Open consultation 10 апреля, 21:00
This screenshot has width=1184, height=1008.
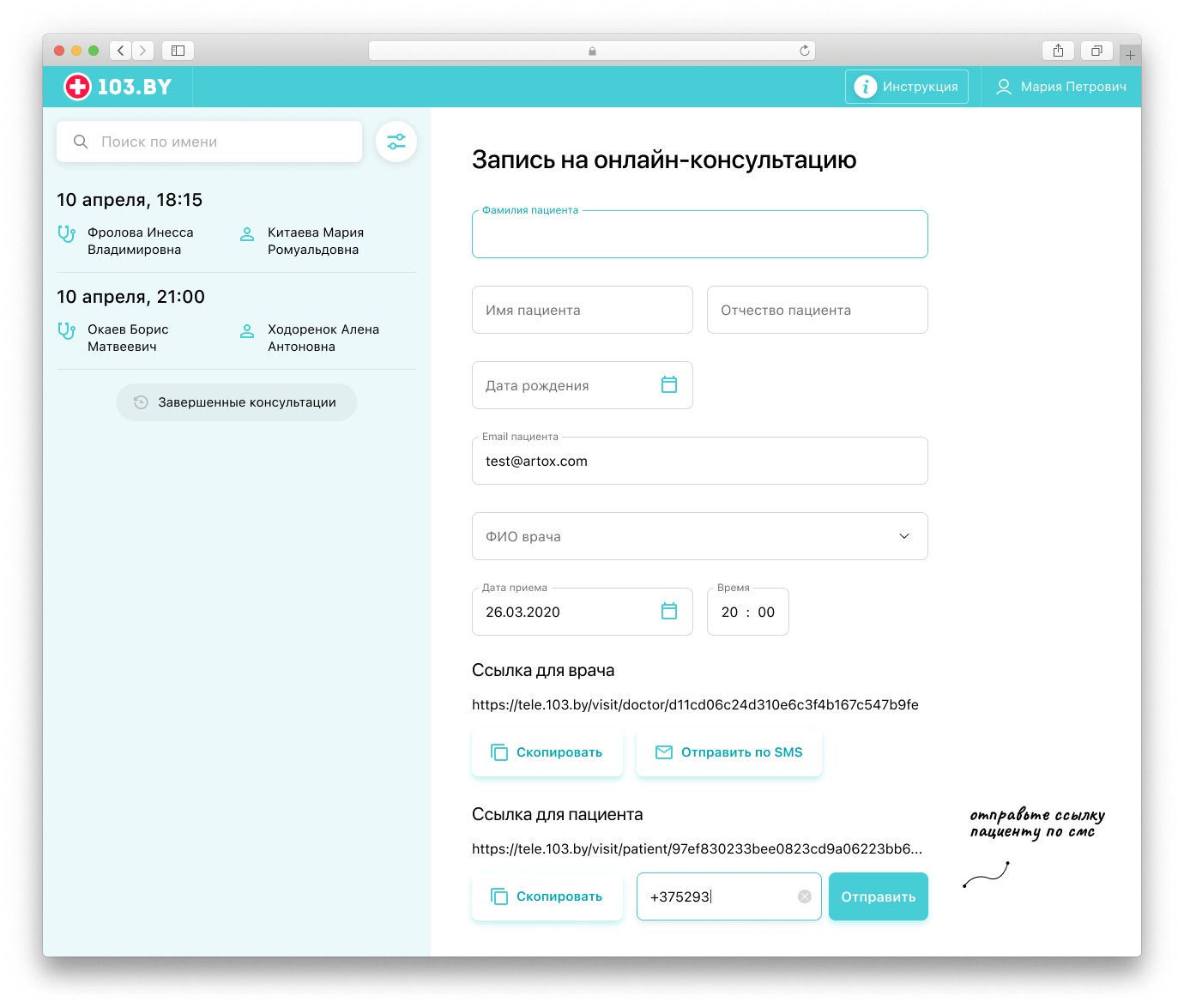pyautogui.click(x=130, y=297)
